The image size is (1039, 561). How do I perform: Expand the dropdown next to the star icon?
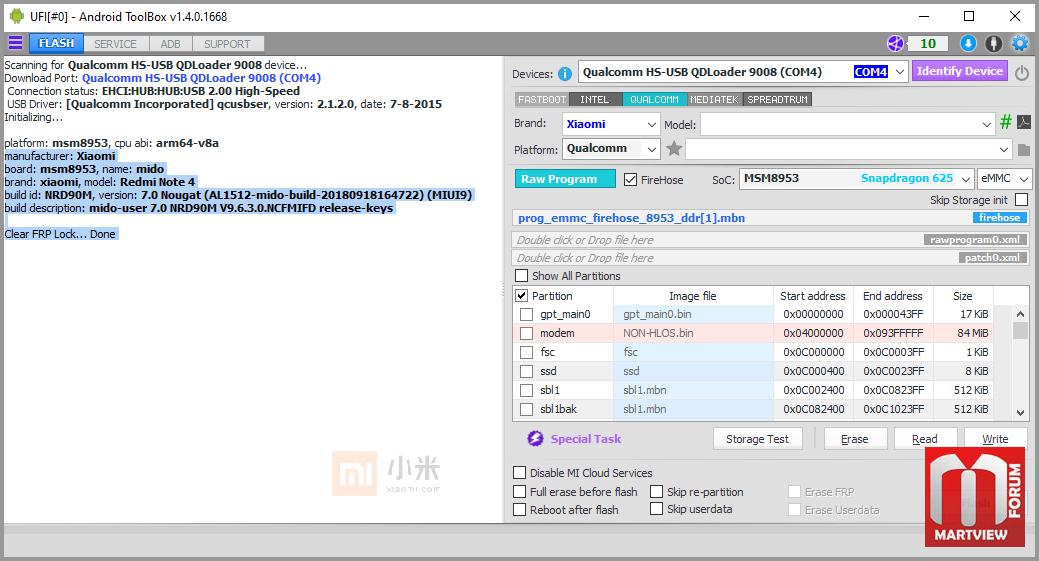click(x=1003, y=149)
